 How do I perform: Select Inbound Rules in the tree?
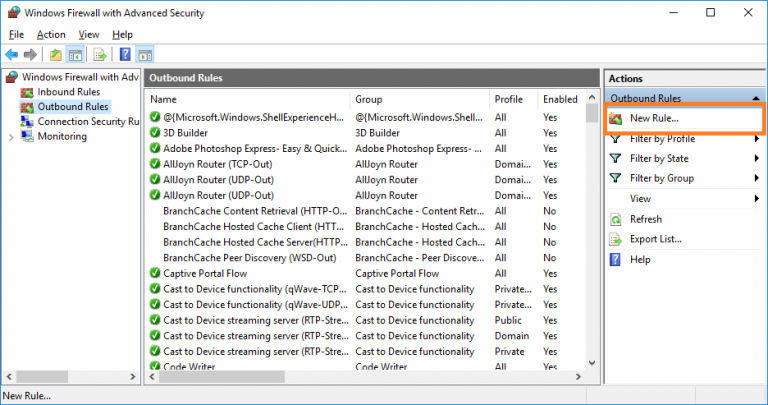(68, 92)
